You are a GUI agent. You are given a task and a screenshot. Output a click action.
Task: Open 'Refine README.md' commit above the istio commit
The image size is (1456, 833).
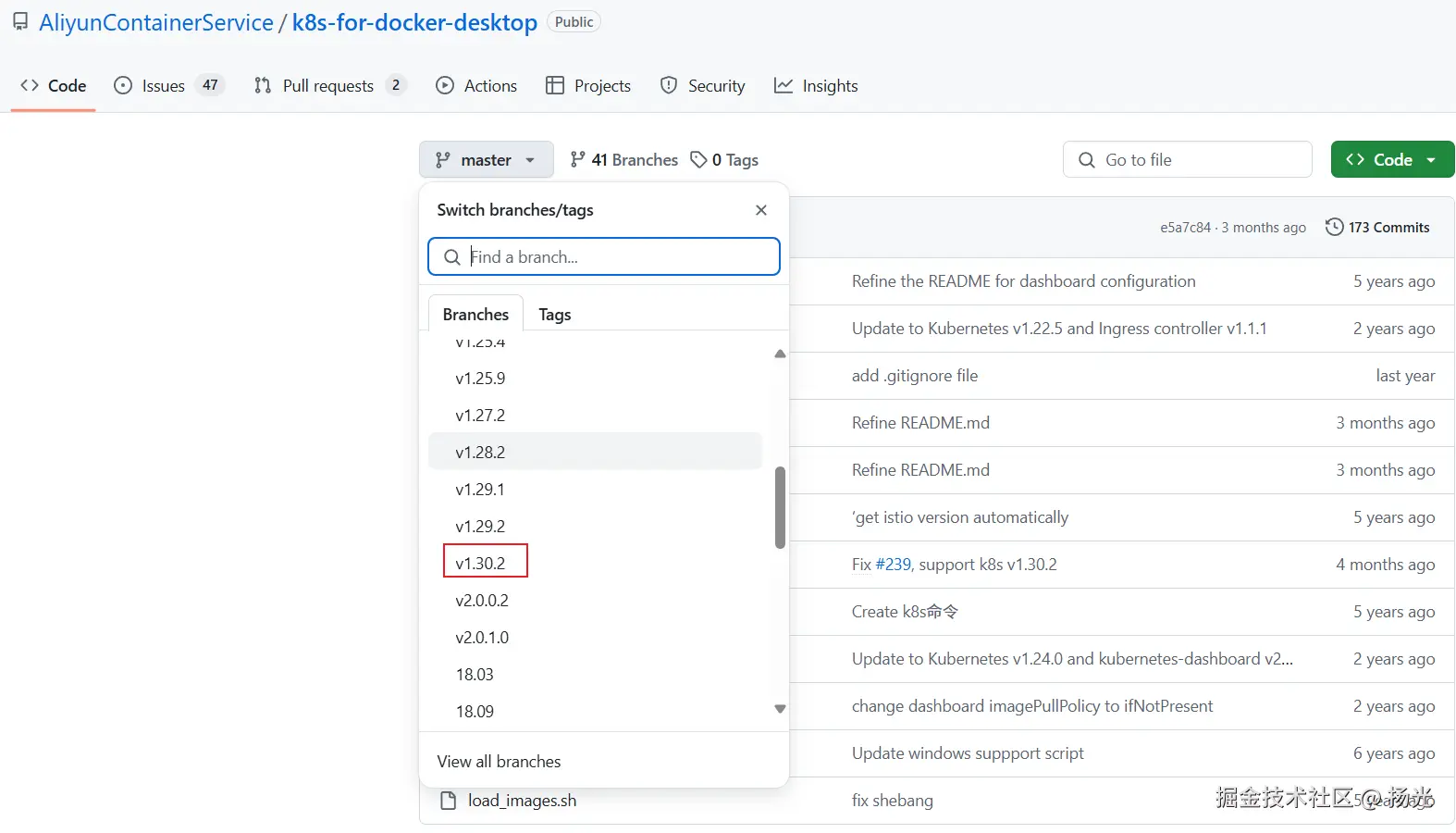[x=920, y=470]
